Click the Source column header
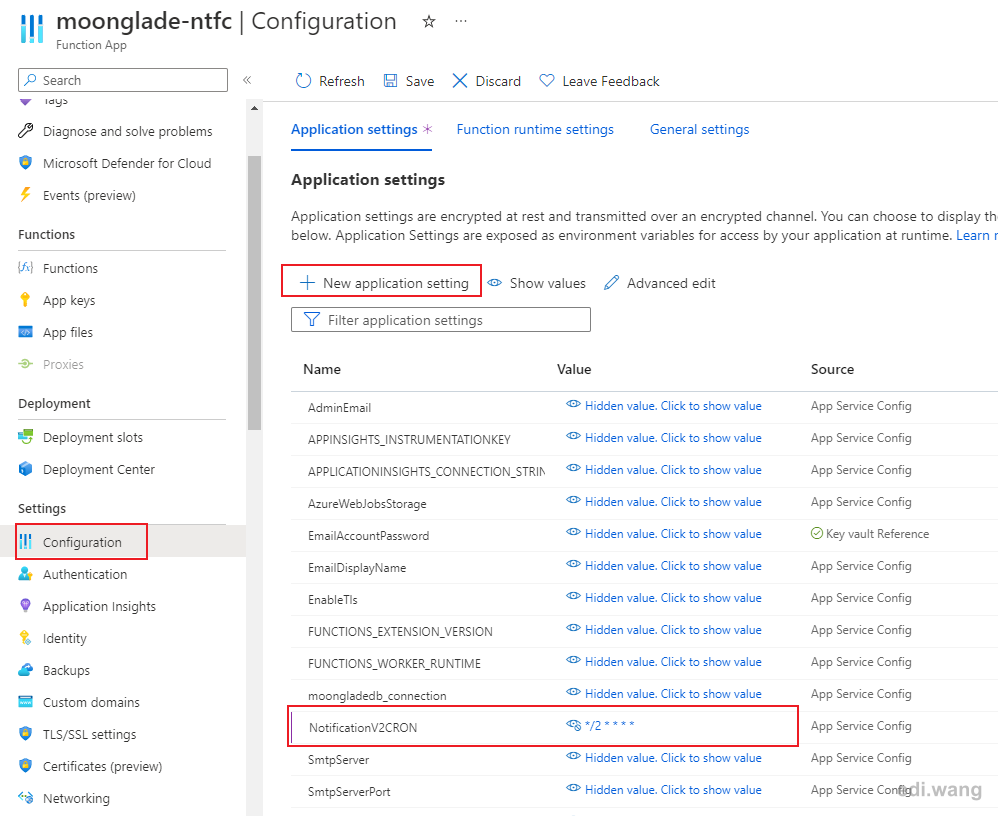 pos(832,369)
